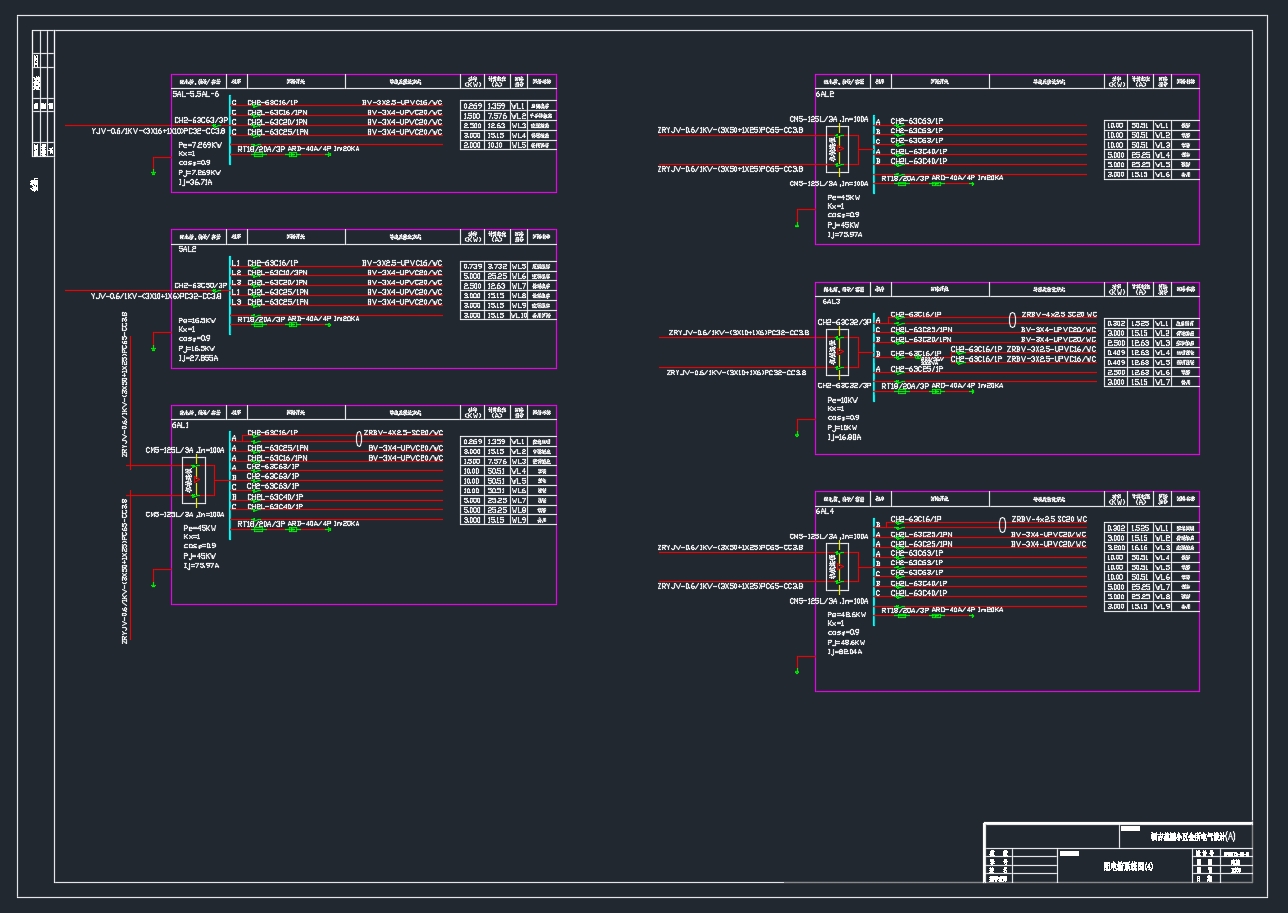This screenshot has height=913, width=1288.
Task: Click the CH2-63C32/3P label above 6AL3 switch
Action: 845,323
